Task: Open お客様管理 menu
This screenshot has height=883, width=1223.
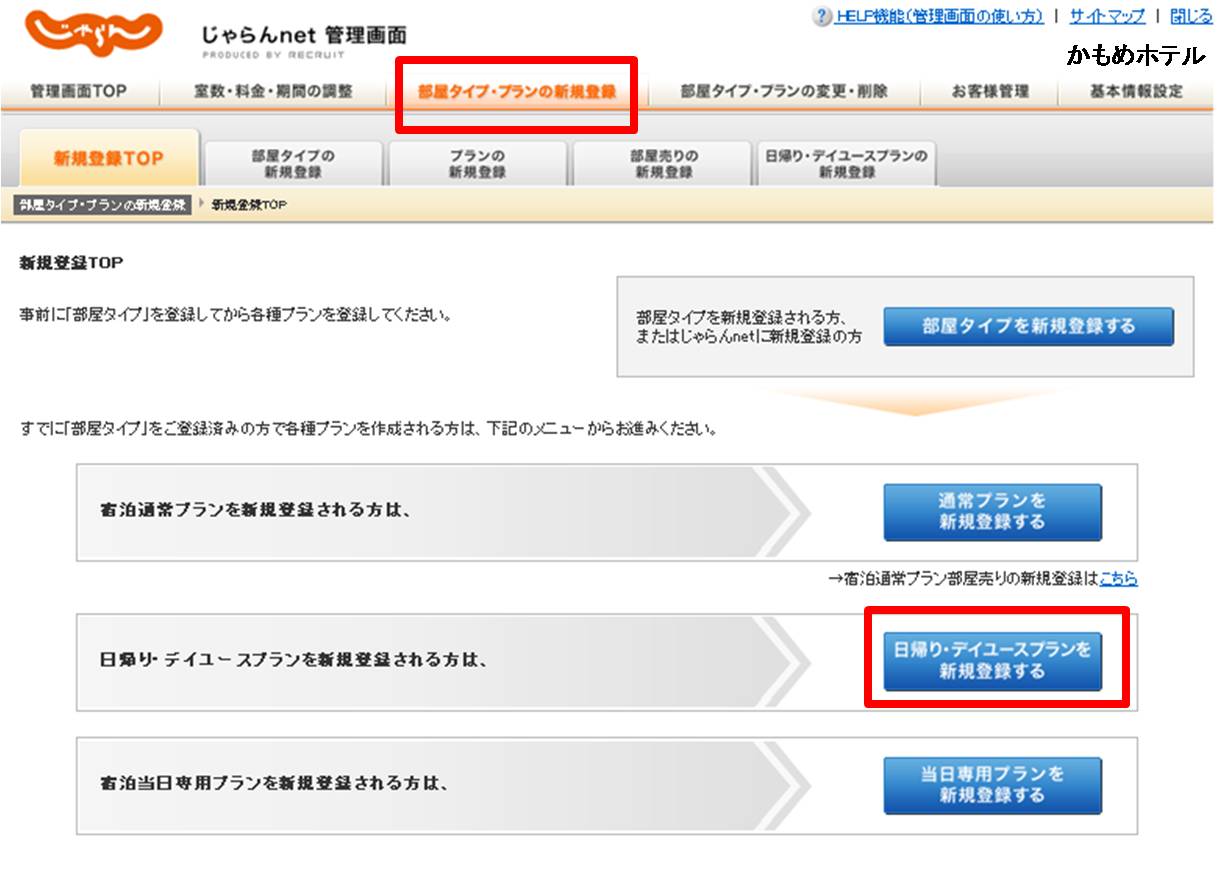Action: (x=990, y=91)
